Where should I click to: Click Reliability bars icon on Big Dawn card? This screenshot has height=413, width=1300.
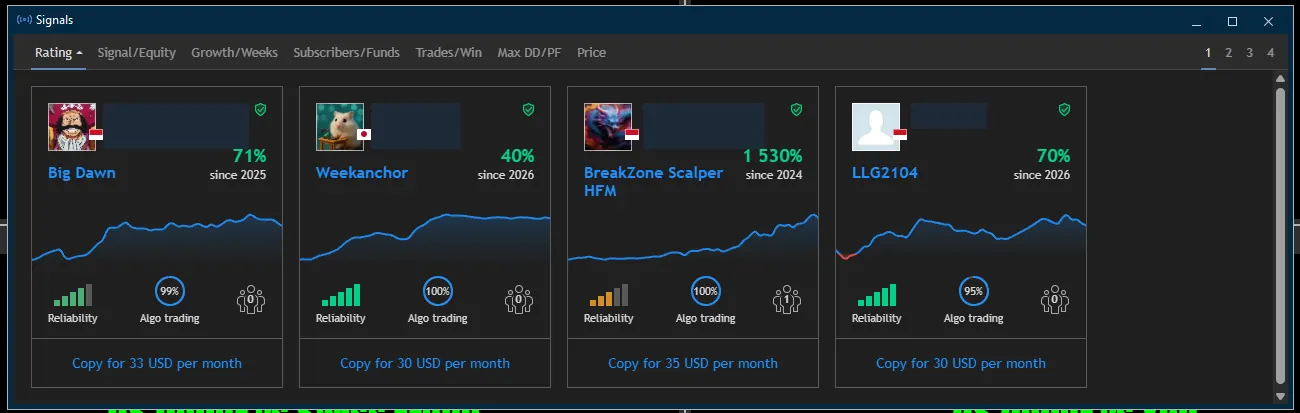tap(73, 295)
